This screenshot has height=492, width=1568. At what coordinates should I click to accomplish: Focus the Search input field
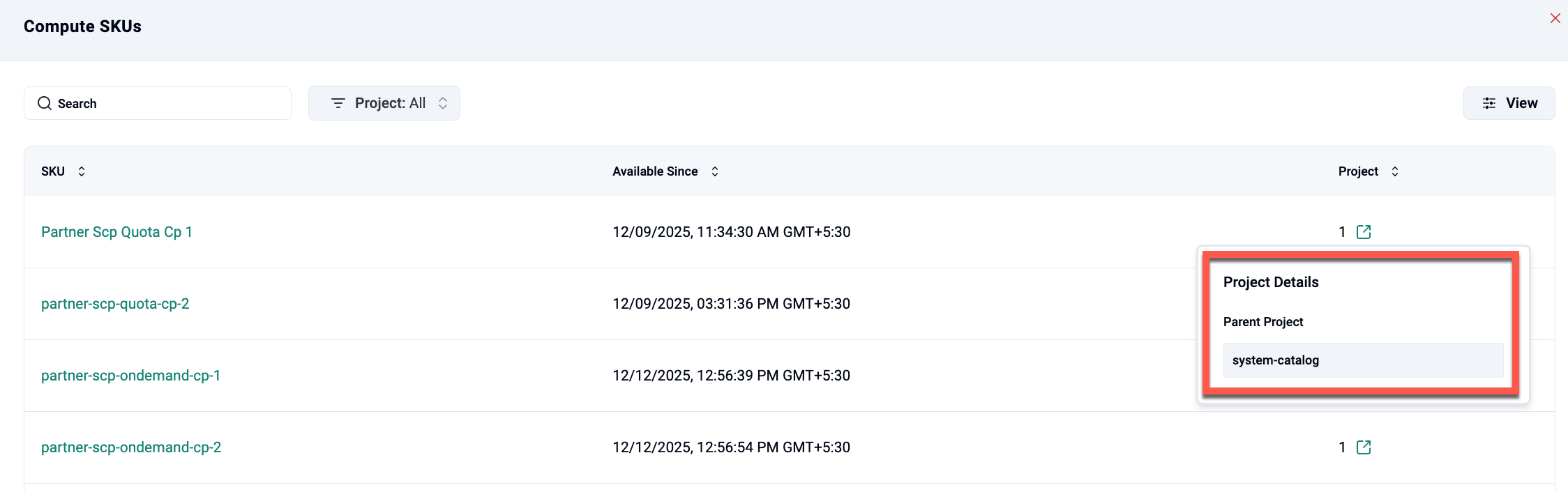[x=167, y=103]
